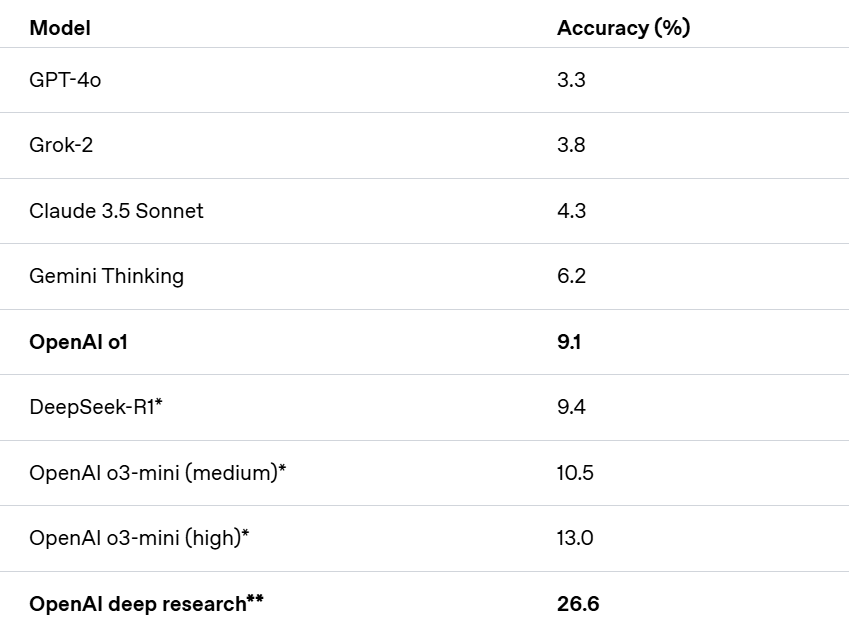Click the DeepSeek-R1 score 9.4
Viewport: 863px width, 635px height.
coord(571,407)
